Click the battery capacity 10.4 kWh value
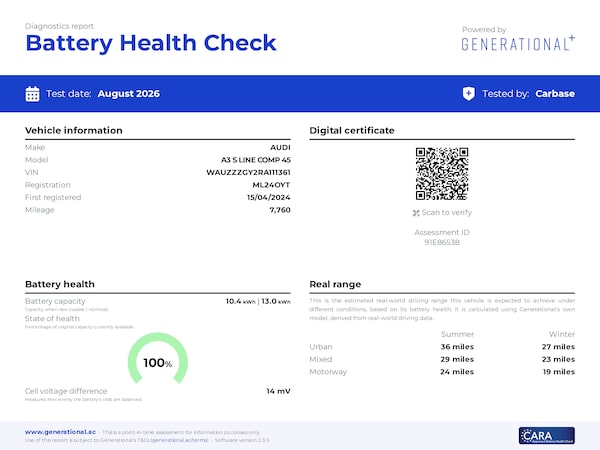This screenshot has height=450, width=600. tap(240, 301)
